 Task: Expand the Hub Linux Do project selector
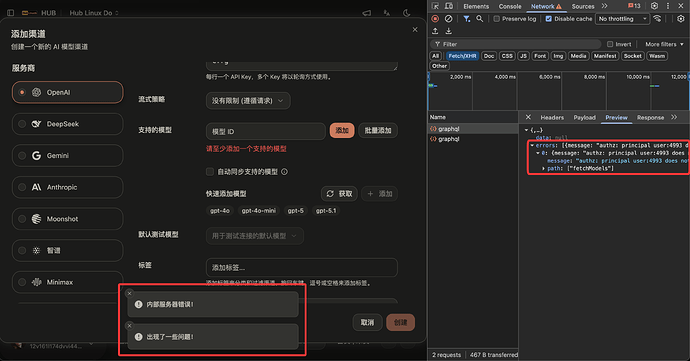tap(94, 13)
